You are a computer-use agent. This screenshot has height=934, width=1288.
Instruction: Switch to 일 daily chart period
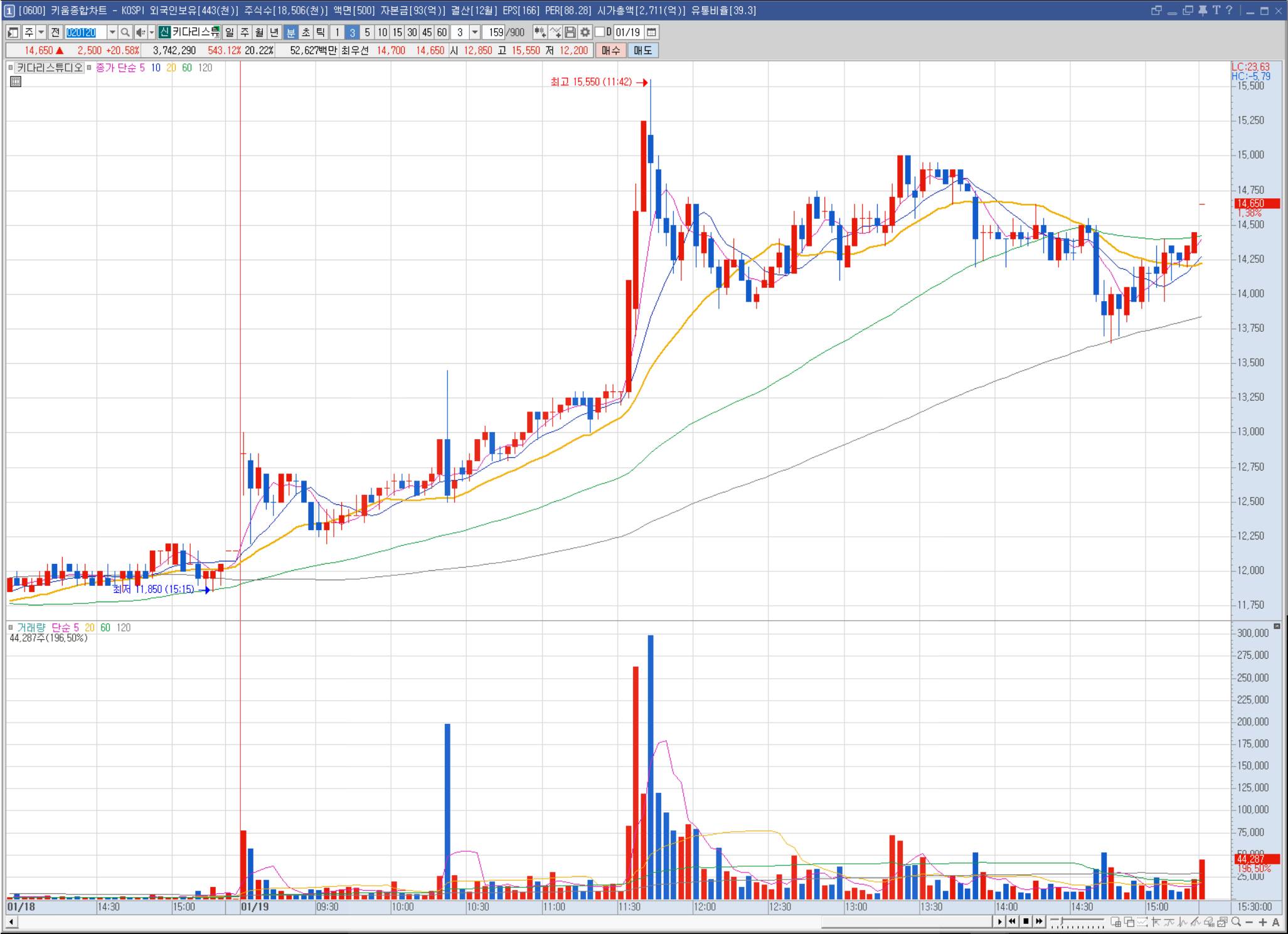230,32
